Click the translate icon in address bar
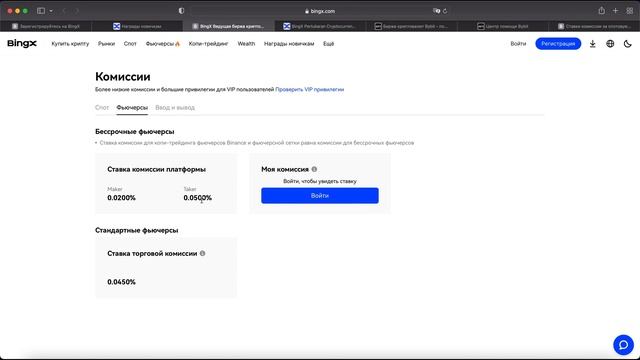This screenshot has height=360, width=640. coord(436,11)
